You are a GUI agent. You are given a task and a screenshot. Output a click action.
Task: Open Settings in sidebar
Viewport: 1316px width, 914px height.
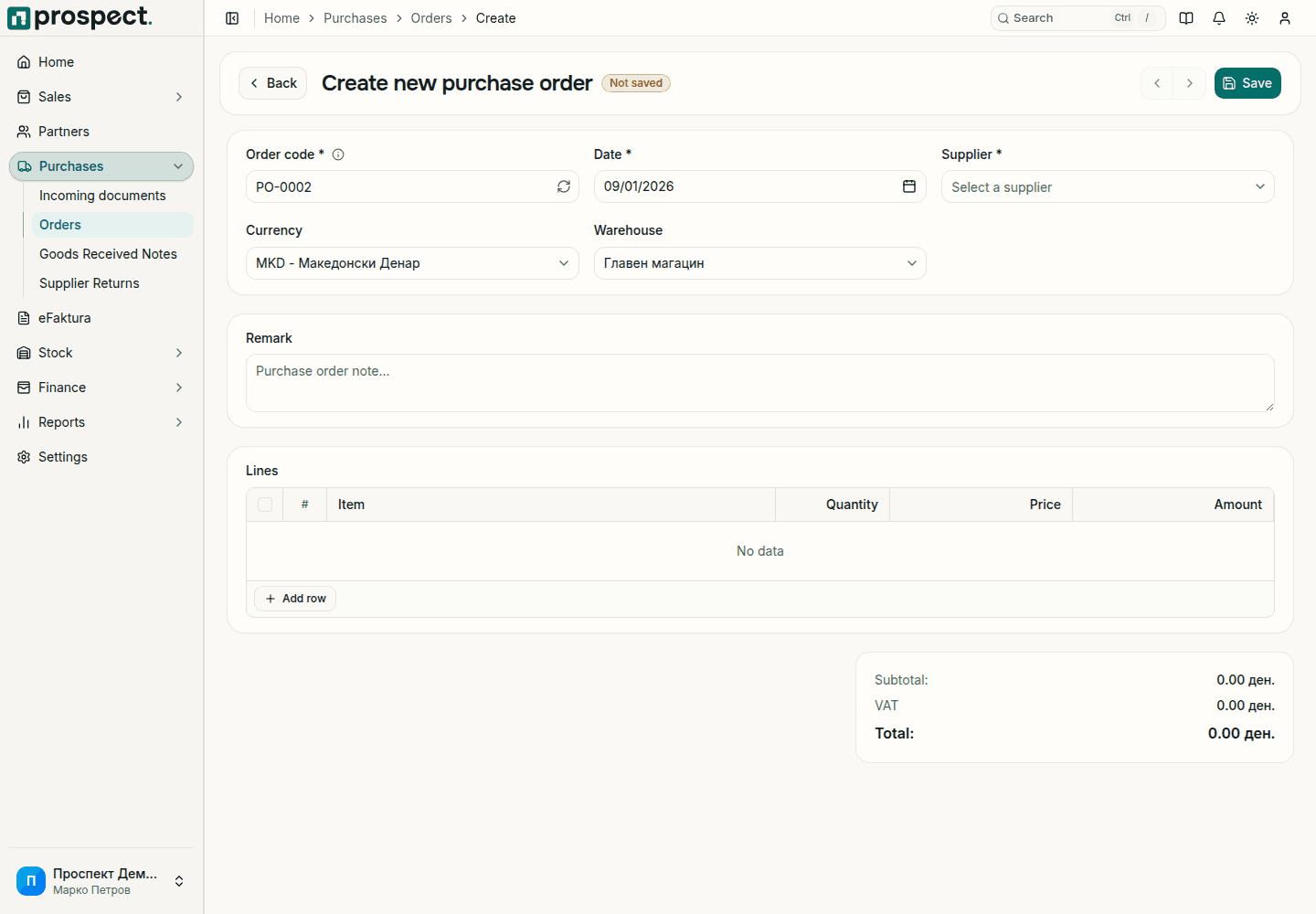click(x=101, y=457)
